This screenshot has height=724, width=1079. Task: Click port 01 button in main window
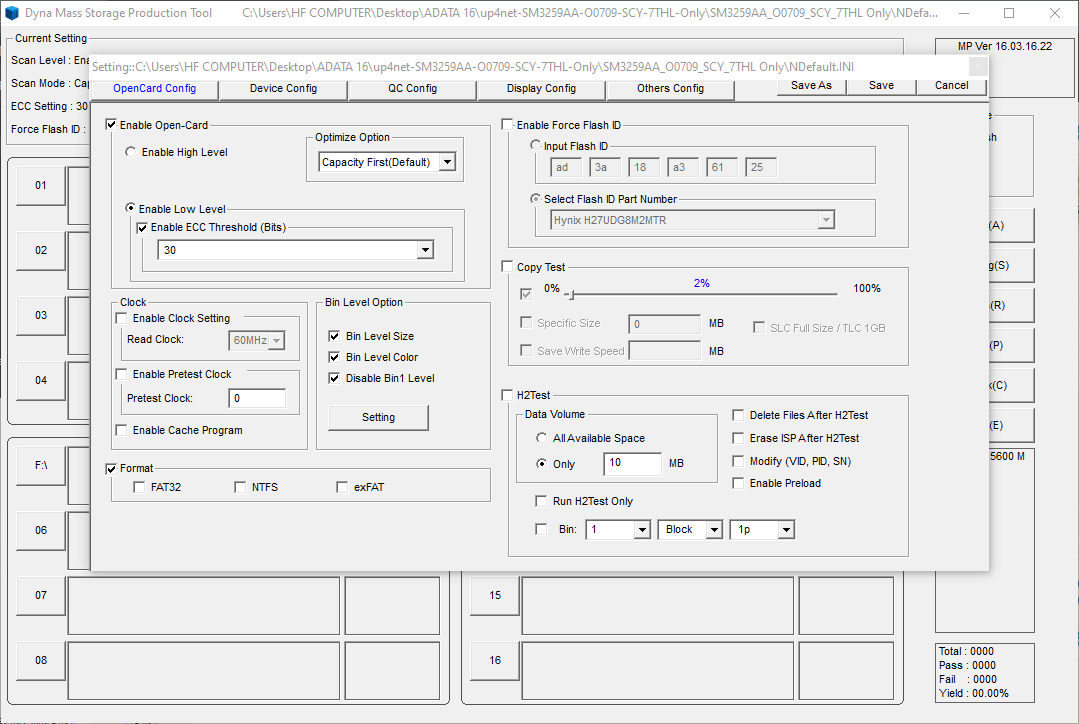[x=41, y=185]
